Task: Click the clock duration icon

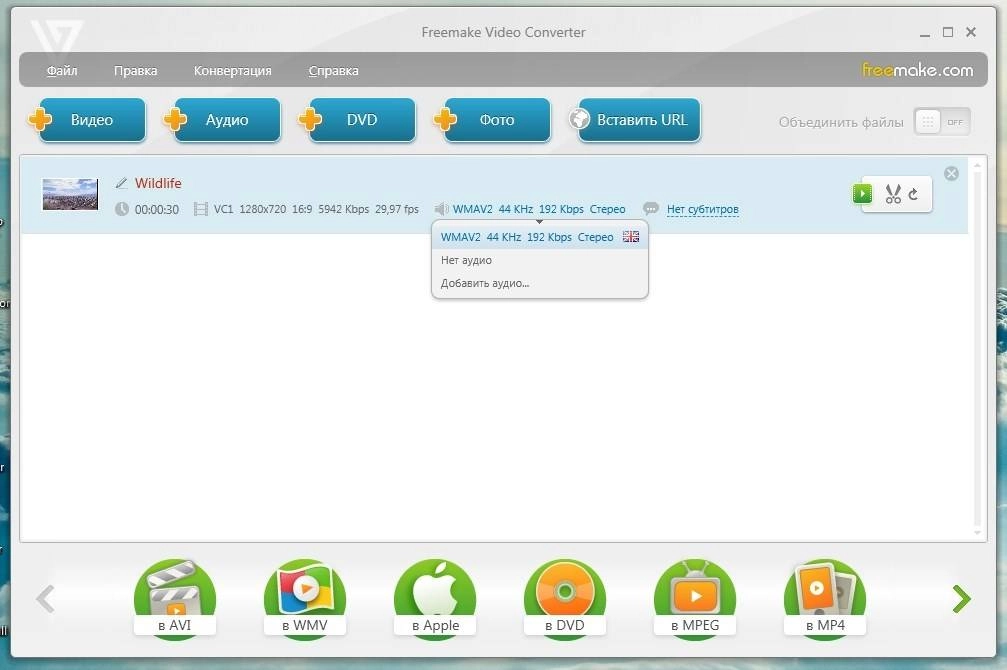Action: click(122, 209)
